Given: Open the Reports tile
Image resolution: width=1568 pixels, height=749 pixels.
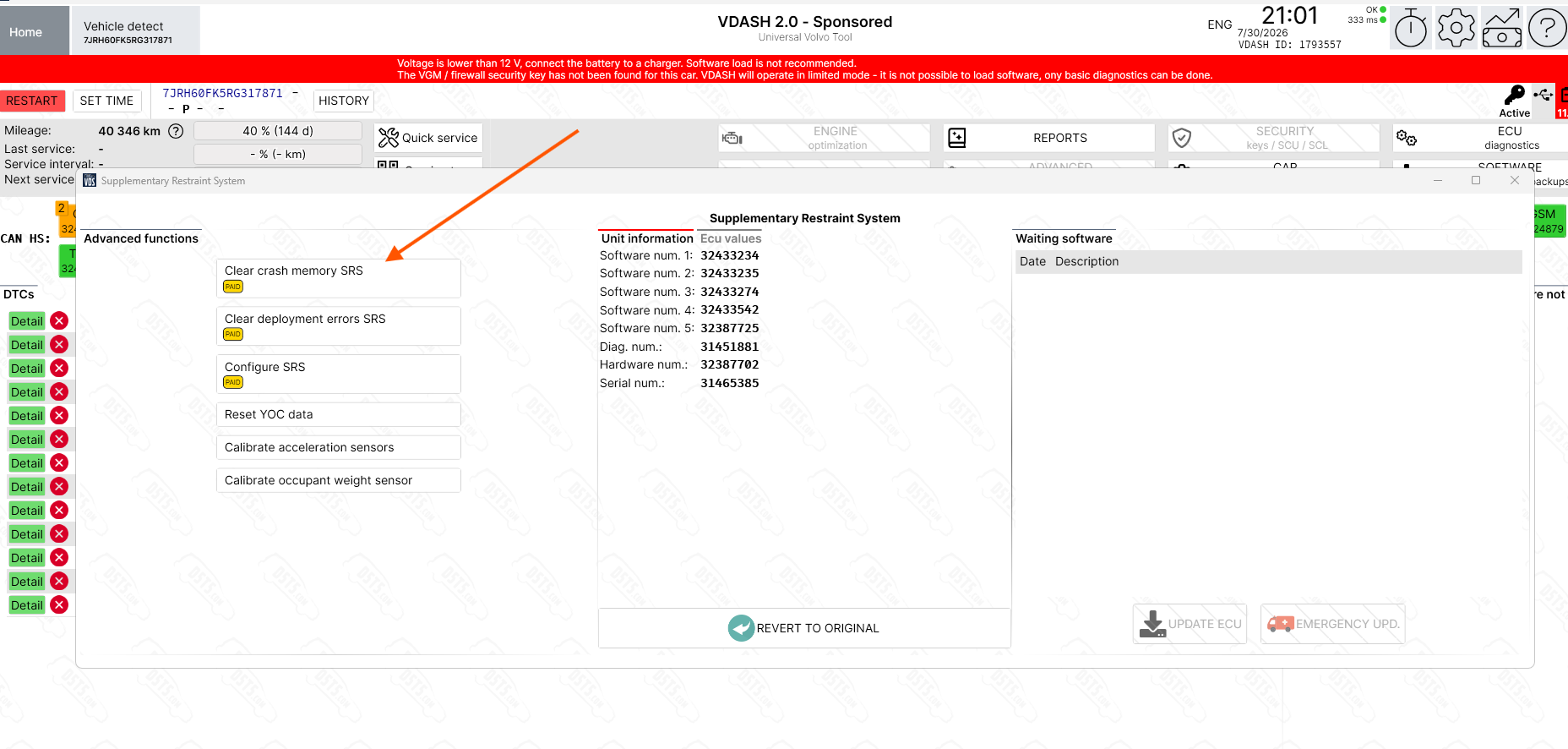Looking at the screenshot, I should [x=1048, y=138].
